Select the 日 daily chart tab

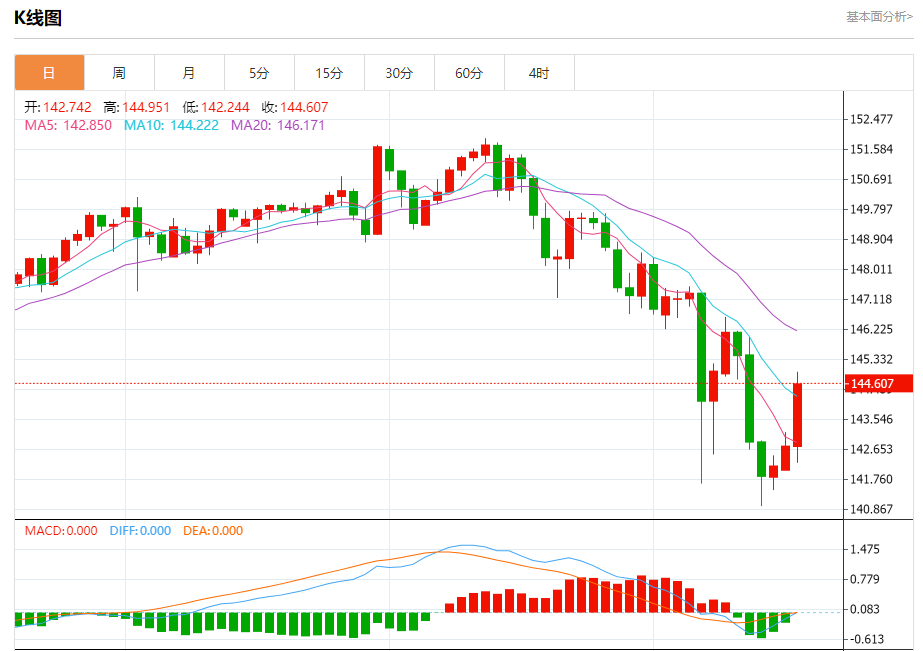pos(49,72)
